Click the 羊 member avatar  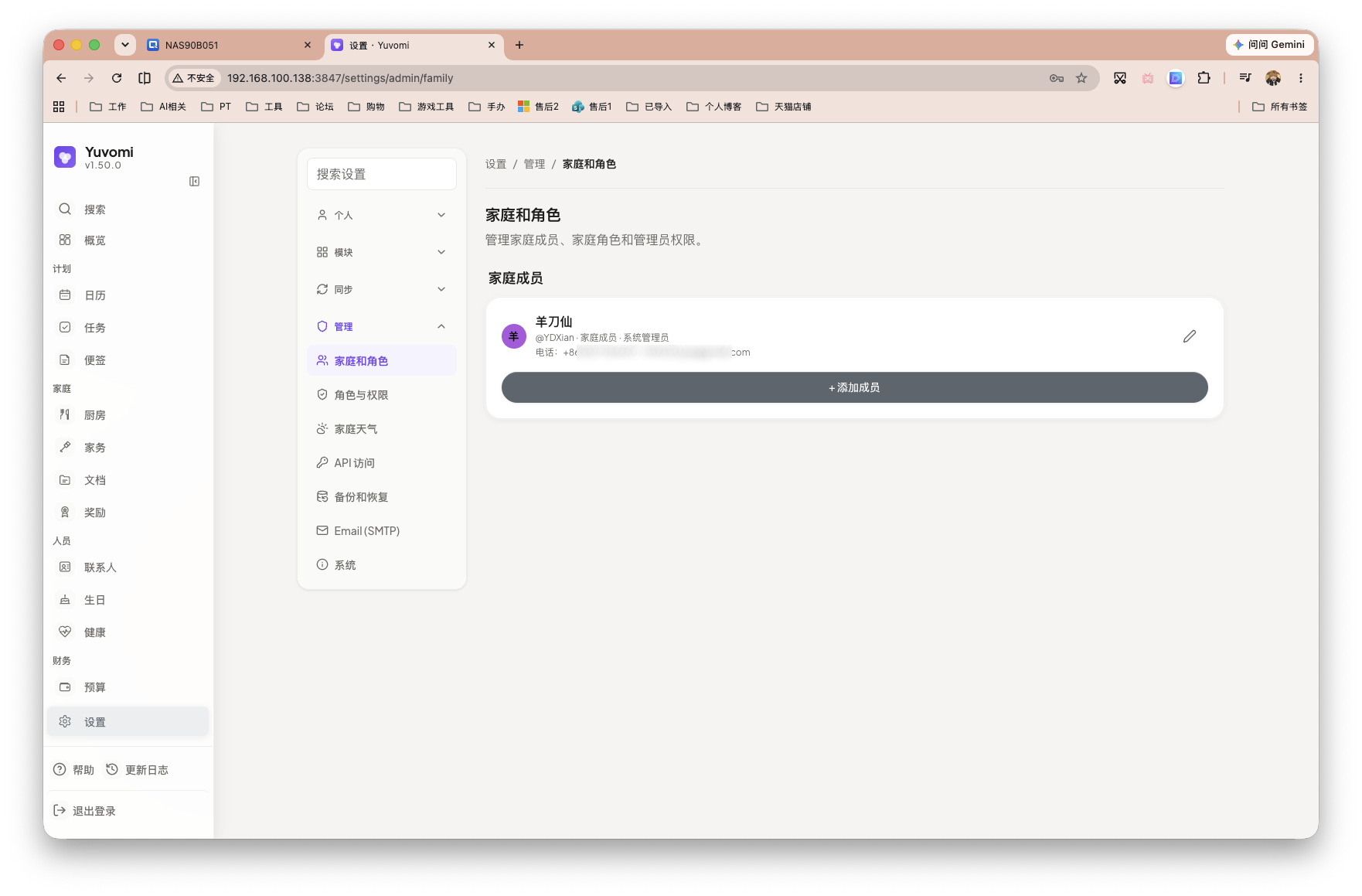[x=514, y=336]
